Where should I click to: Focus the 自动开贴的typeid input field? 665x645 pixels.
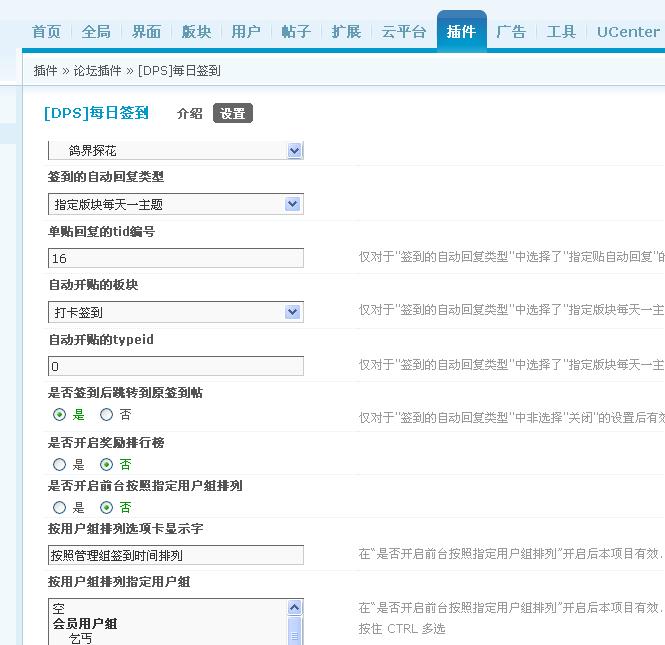pyautogui.click(x=176, y=366)
